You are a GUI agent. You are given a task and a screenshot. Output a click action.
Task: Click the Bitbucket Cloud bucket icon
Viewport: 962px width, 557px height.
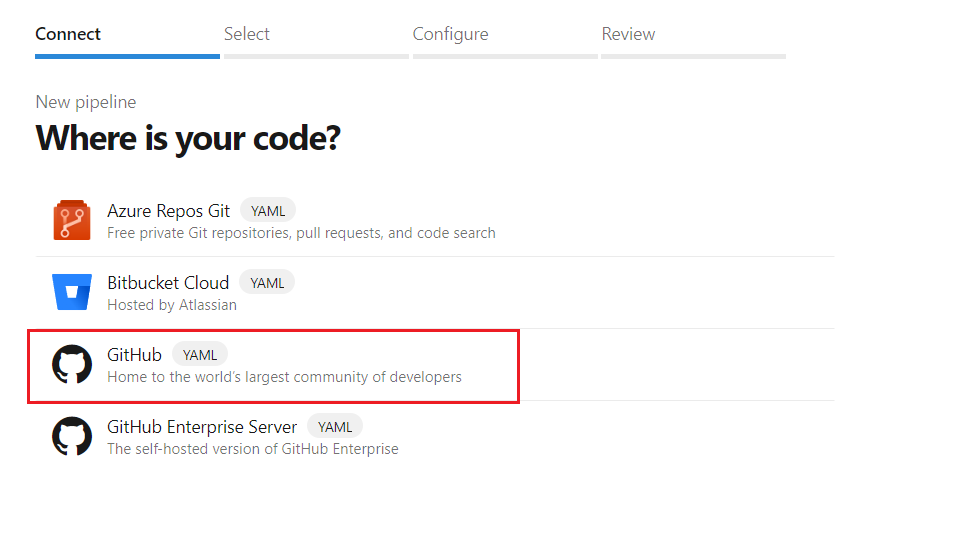[72, 292]
